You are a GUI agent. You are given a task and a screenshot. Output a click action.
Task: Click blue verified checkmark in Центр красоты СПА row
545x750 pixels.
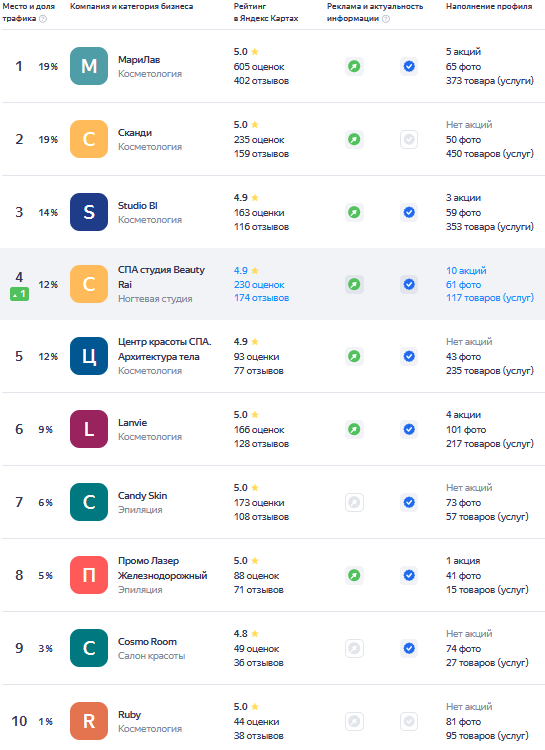coord(409,356)
